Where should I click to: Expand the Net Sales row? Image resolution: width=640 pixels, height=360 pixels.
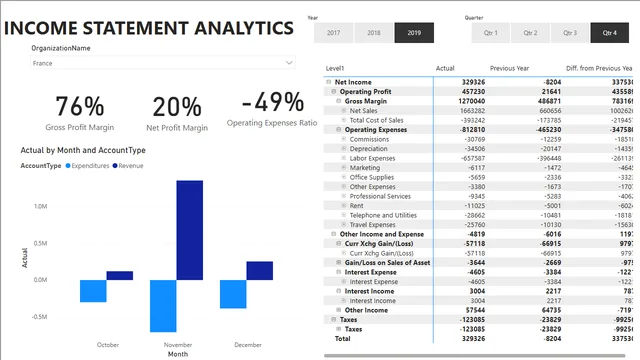click(343, 111)
